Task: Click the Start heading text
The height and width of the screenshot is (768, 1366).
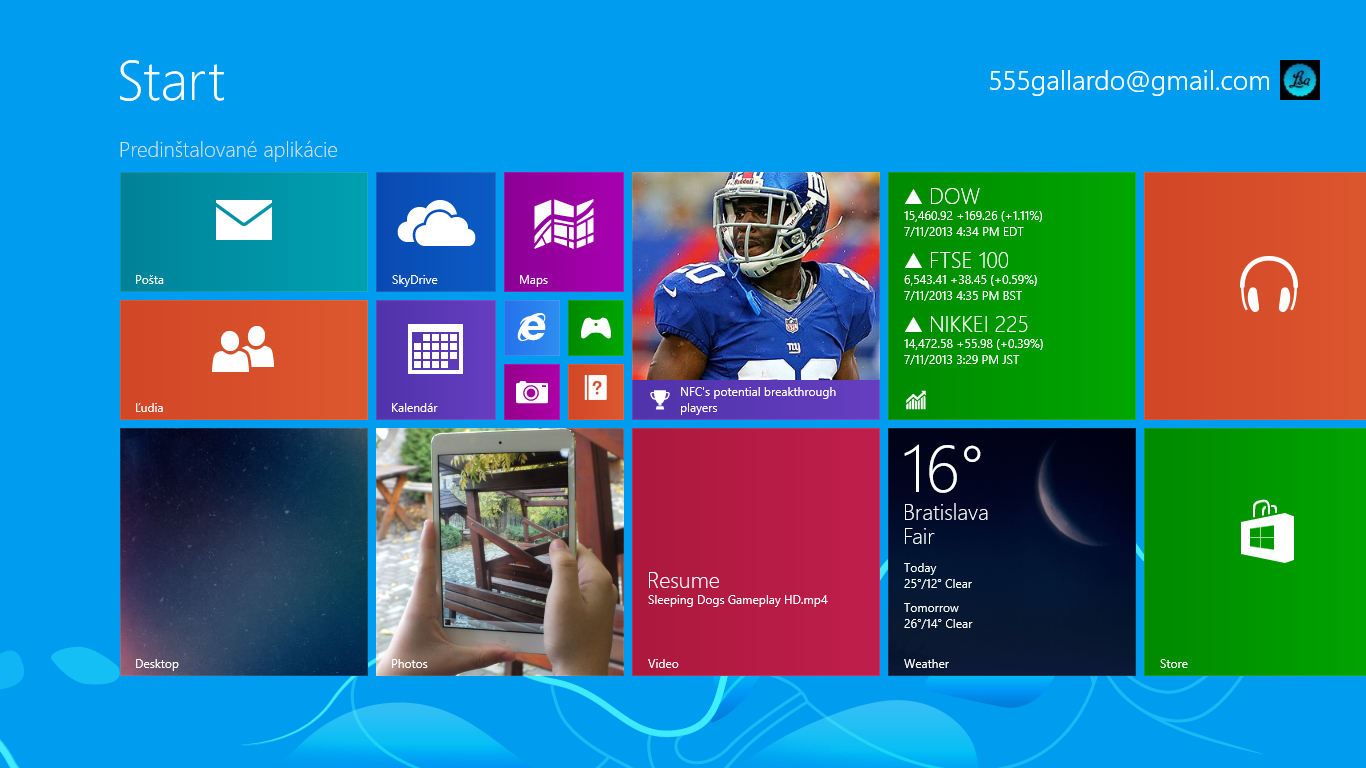Action: 172,81
